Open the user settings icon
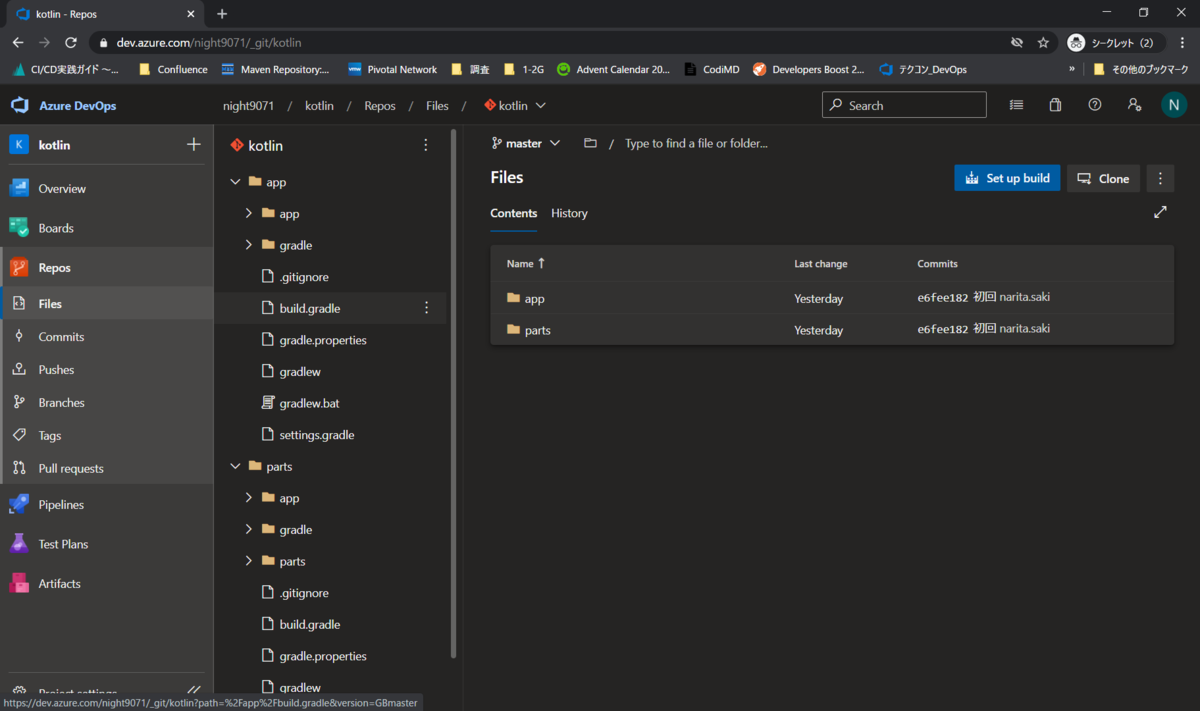Viewport: 1200px width, 711px height. 1134,105
